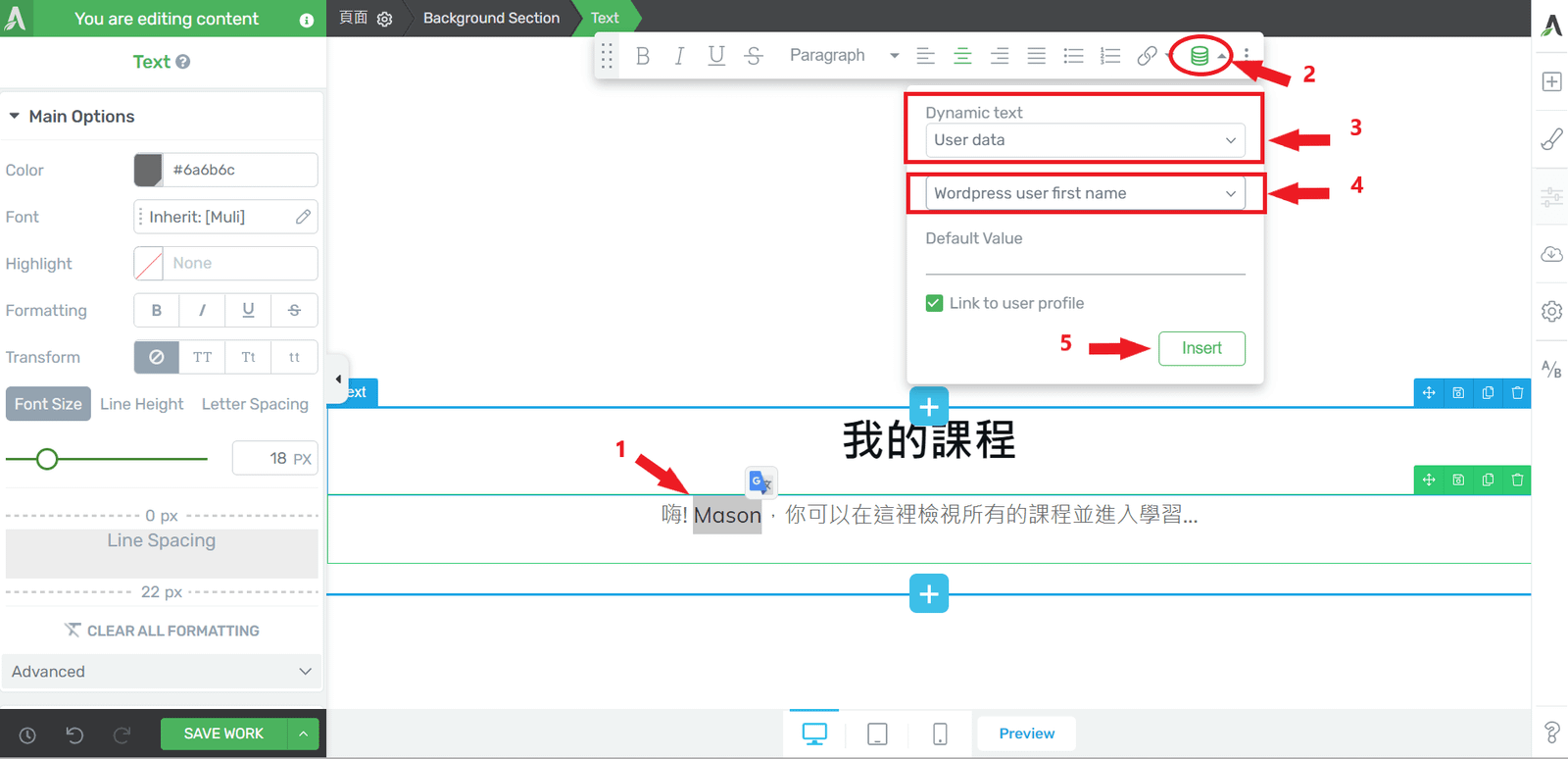The width and height of the screenshot is (1568, 759).
Task: Toggle Bold in the Formatting options row
Action: (157, 310)
